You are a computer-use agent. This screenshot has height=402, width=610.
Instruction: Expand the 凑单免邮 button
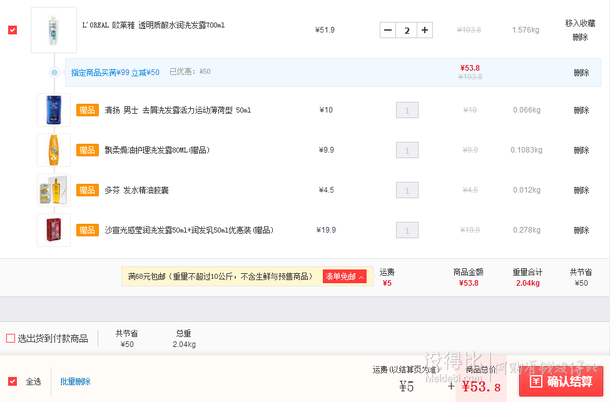click(x=345, y=276)
